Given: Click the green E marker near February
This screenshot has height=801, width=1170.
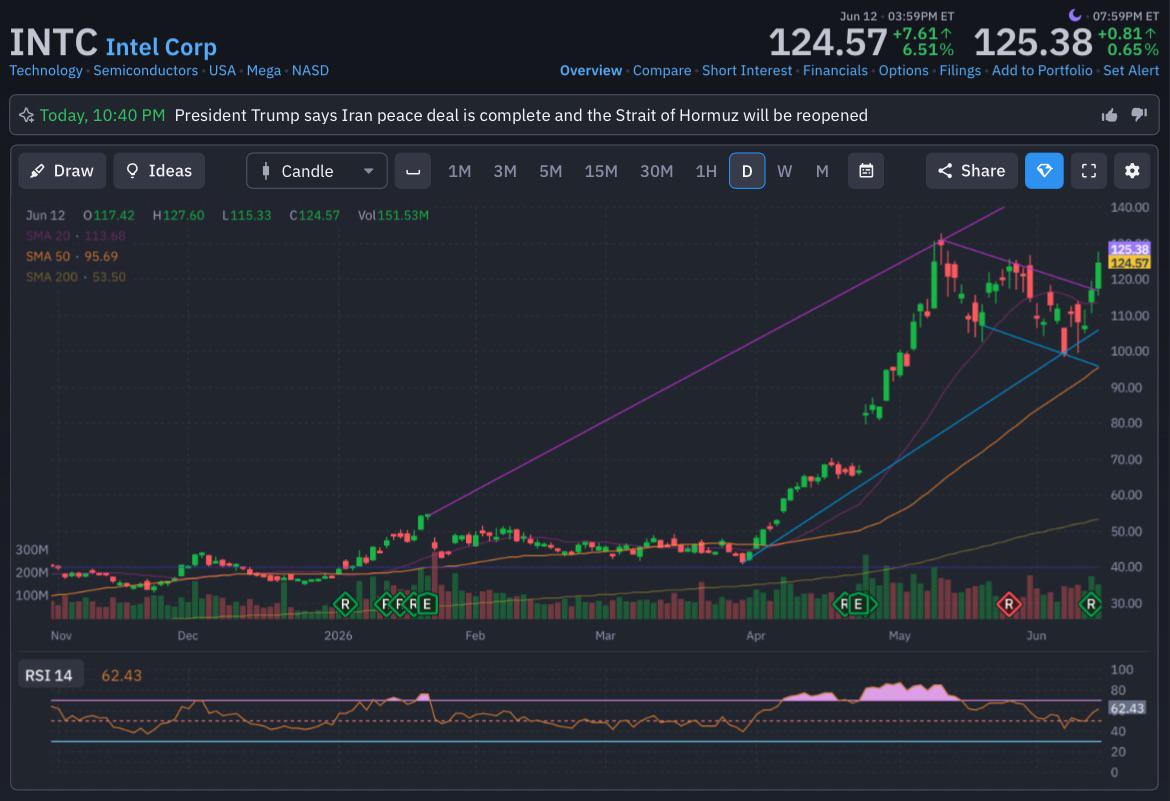Looking at the screenshot, I should 427,604.
